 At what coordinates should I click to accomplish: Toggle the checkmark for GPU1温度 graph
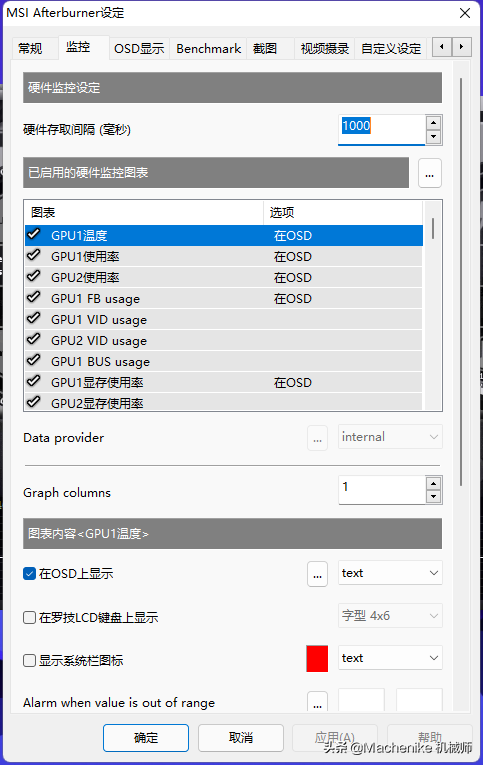tap(34, 234)
